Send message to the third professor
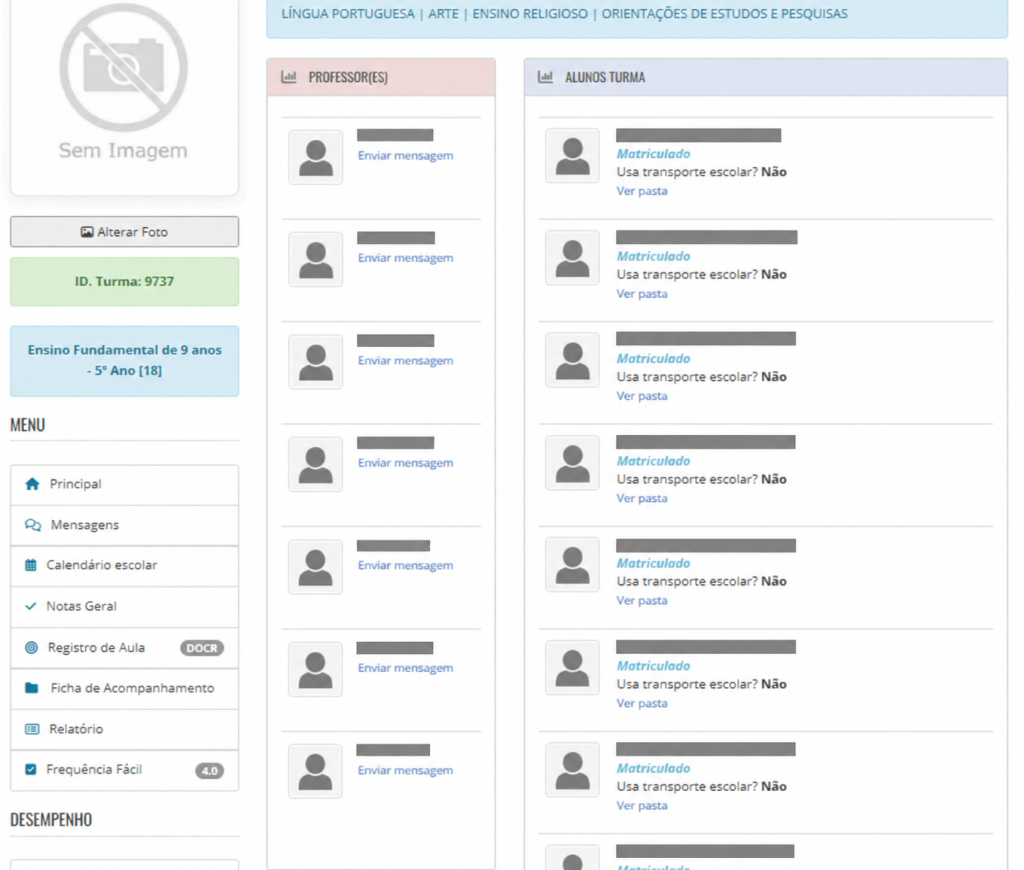This screenshot has height=870, width=1024. coord(406,361)
